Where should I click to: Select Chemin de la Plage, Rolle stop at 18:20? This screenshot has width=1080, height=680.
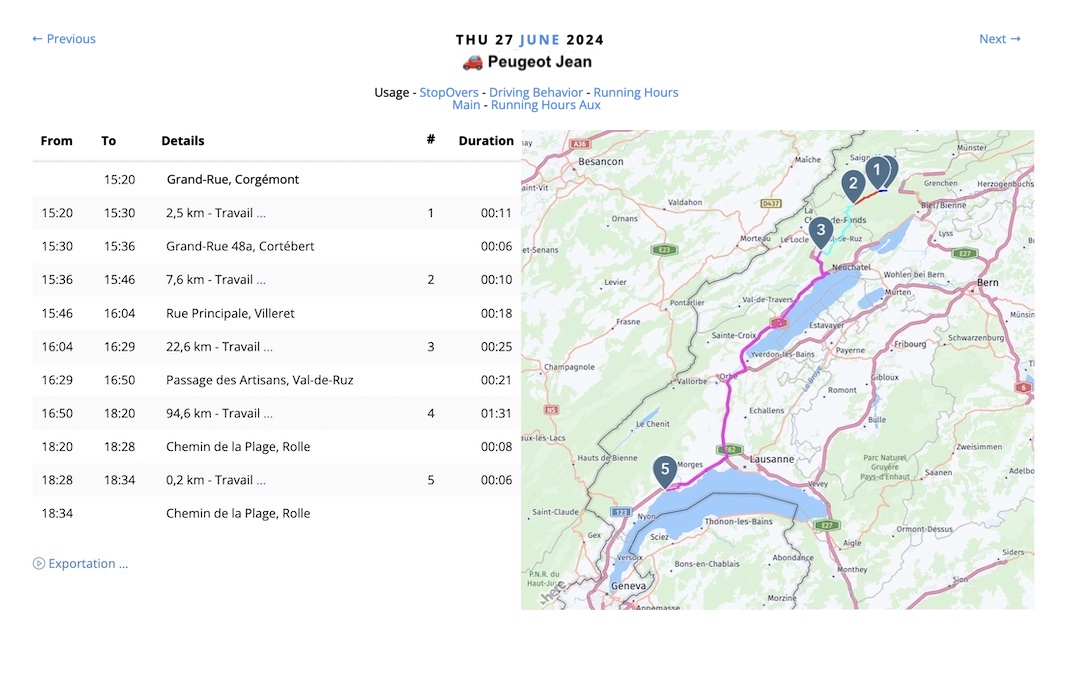(x=276, y=446)
